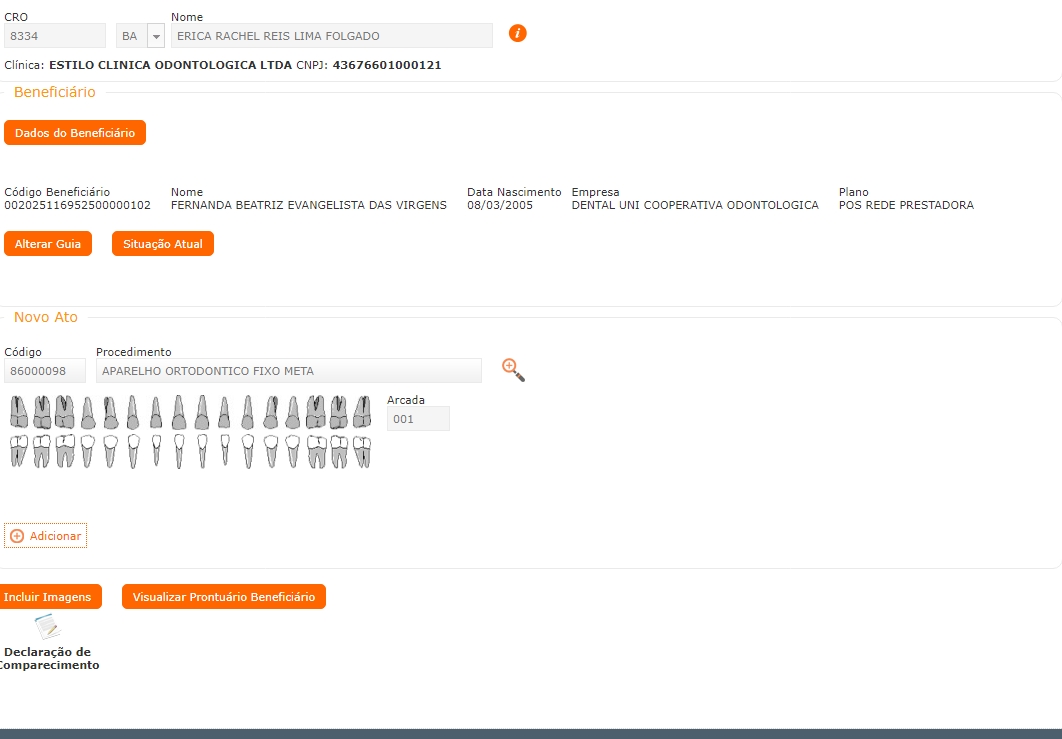Select the second lower-row tooth from the right

339,451
